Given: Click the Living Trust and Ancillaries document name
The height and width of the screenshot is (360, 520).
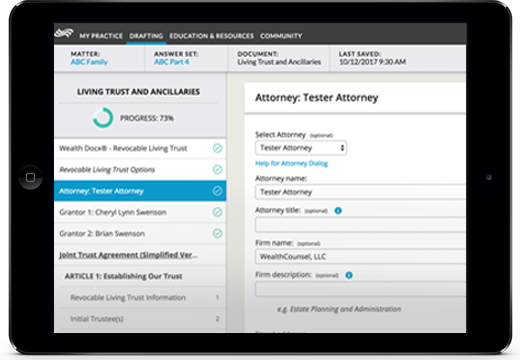Looking at the screenshot, I should coord(279,62).
